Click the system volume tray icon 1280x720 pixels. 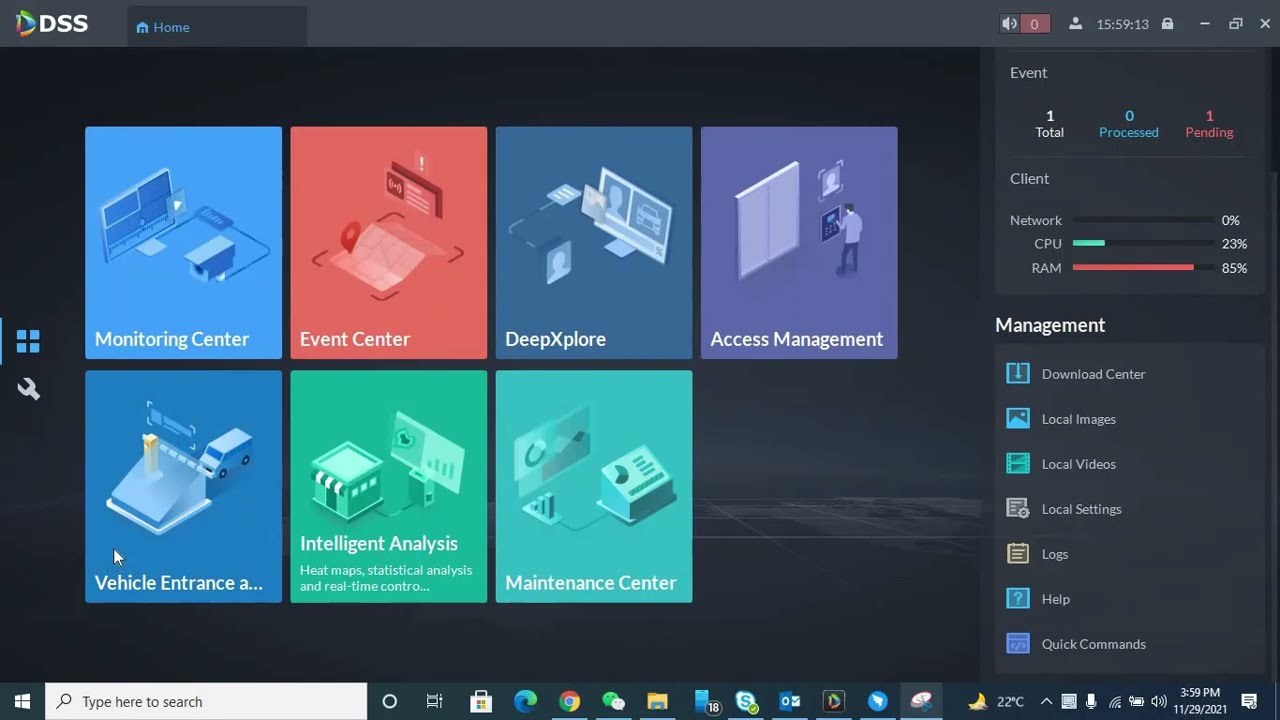click(1159, 701)
